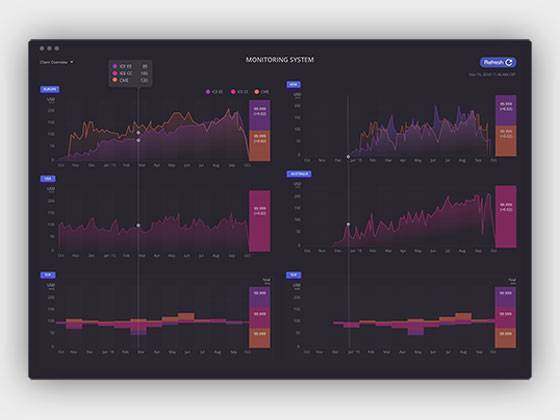Viewport: 560px width, 420px height.
Task: Toggle the purple series in the chart legend
Action: pyautogui.click(x=214, y=92)
